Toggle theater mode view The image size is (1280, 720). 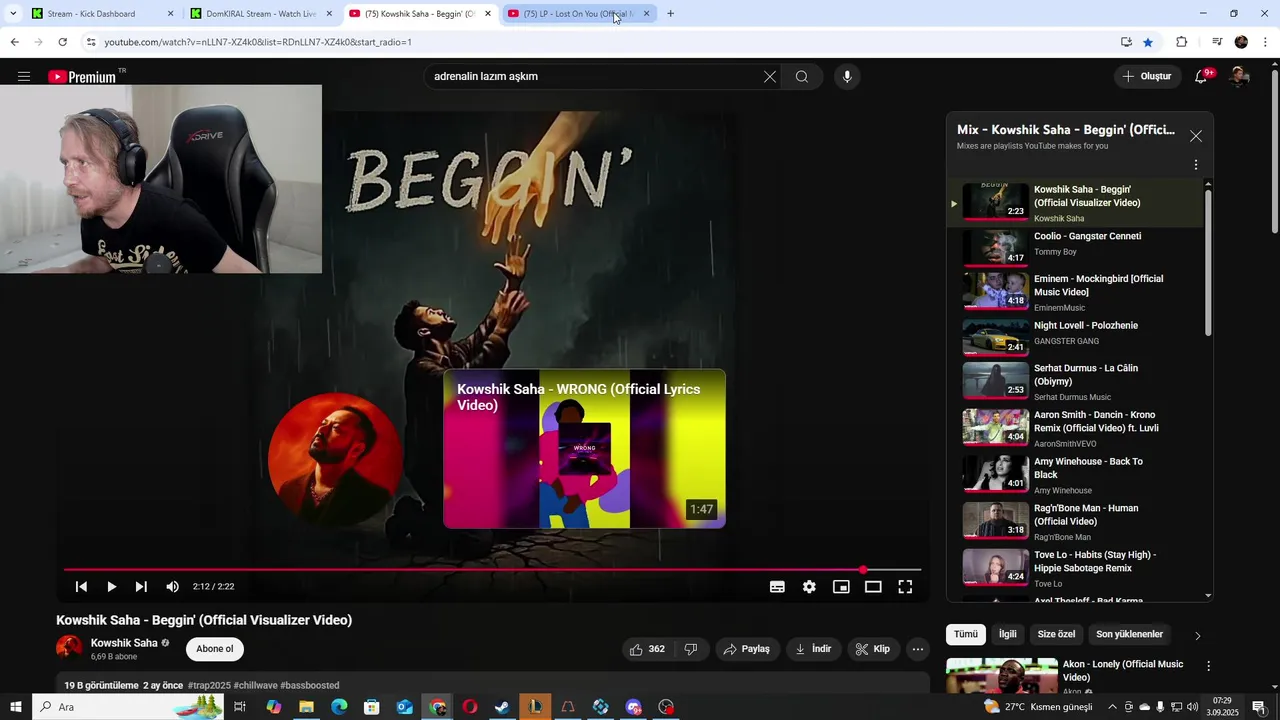(873, 587)
